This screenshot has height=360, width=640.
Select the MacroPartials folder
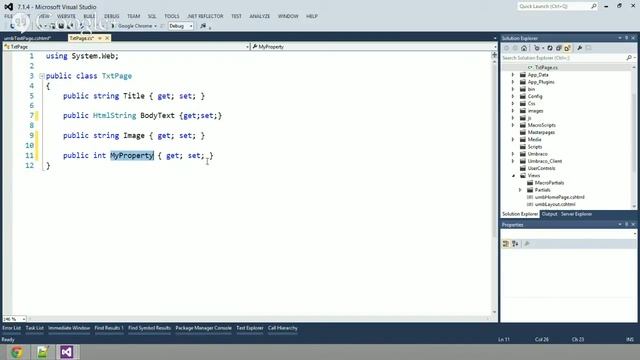549,183
